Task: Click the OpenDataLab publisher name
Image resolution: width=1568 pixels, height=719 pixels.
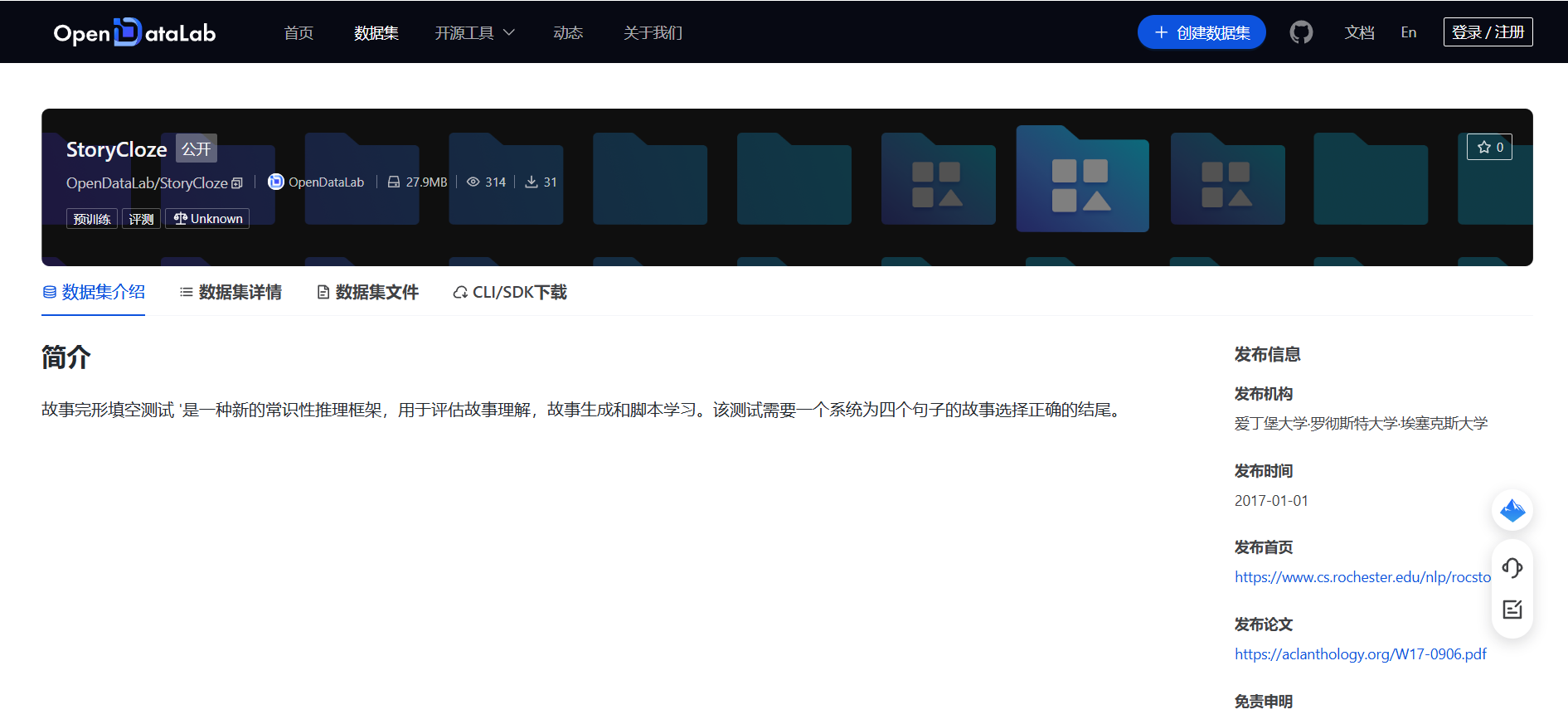Action: click(x=326, y=182)
